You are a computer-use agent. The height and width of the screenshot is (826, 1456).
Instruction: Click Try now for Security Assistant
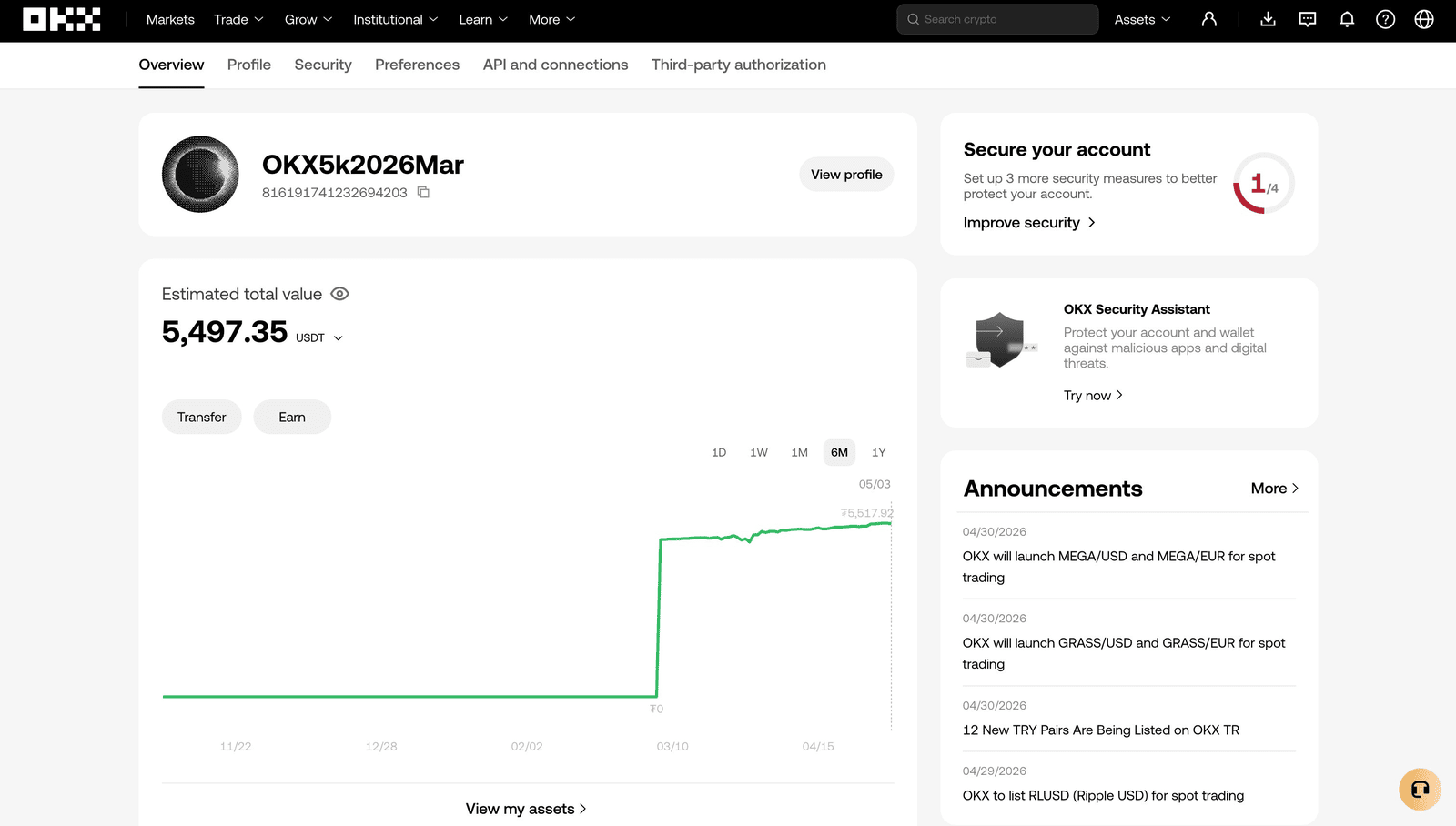coord(1093,395)
